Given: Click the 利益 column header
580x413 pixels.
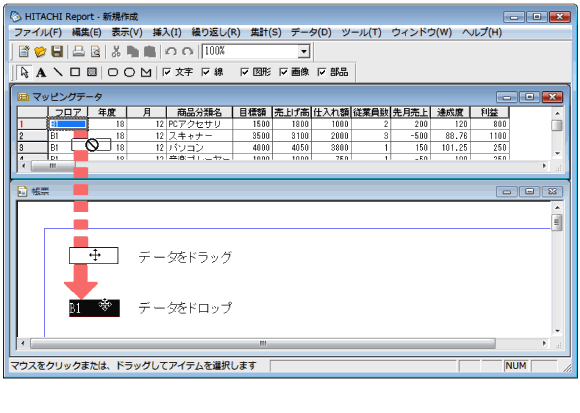Looking at the screenshot, I should 489,112.
